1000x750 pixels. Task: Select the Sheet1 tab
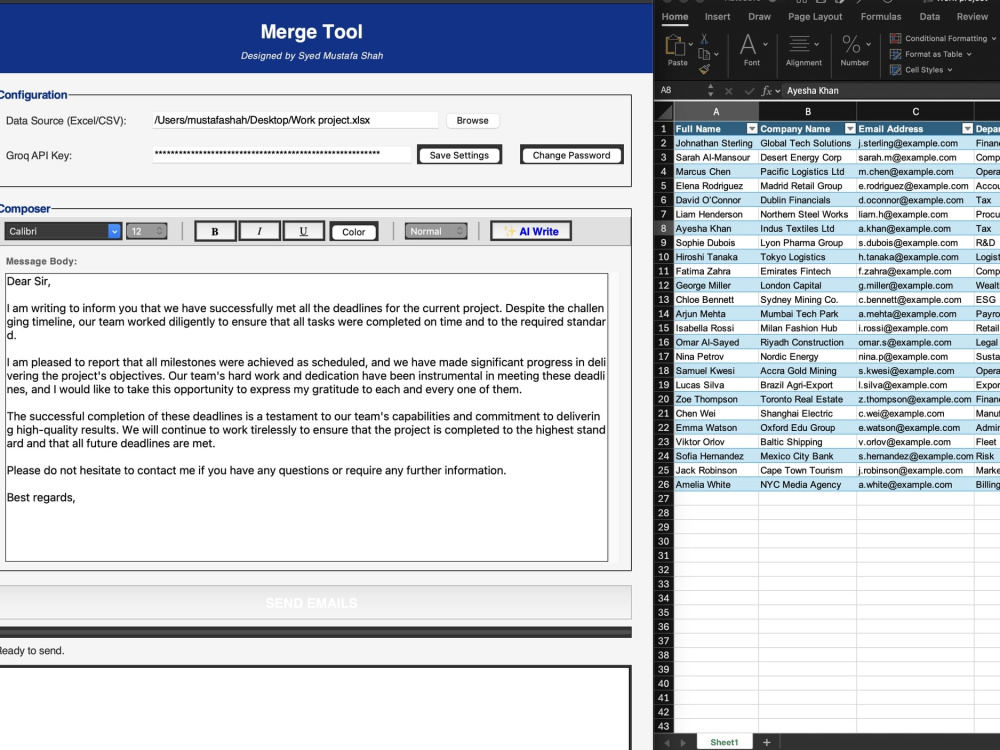[724, 742]
